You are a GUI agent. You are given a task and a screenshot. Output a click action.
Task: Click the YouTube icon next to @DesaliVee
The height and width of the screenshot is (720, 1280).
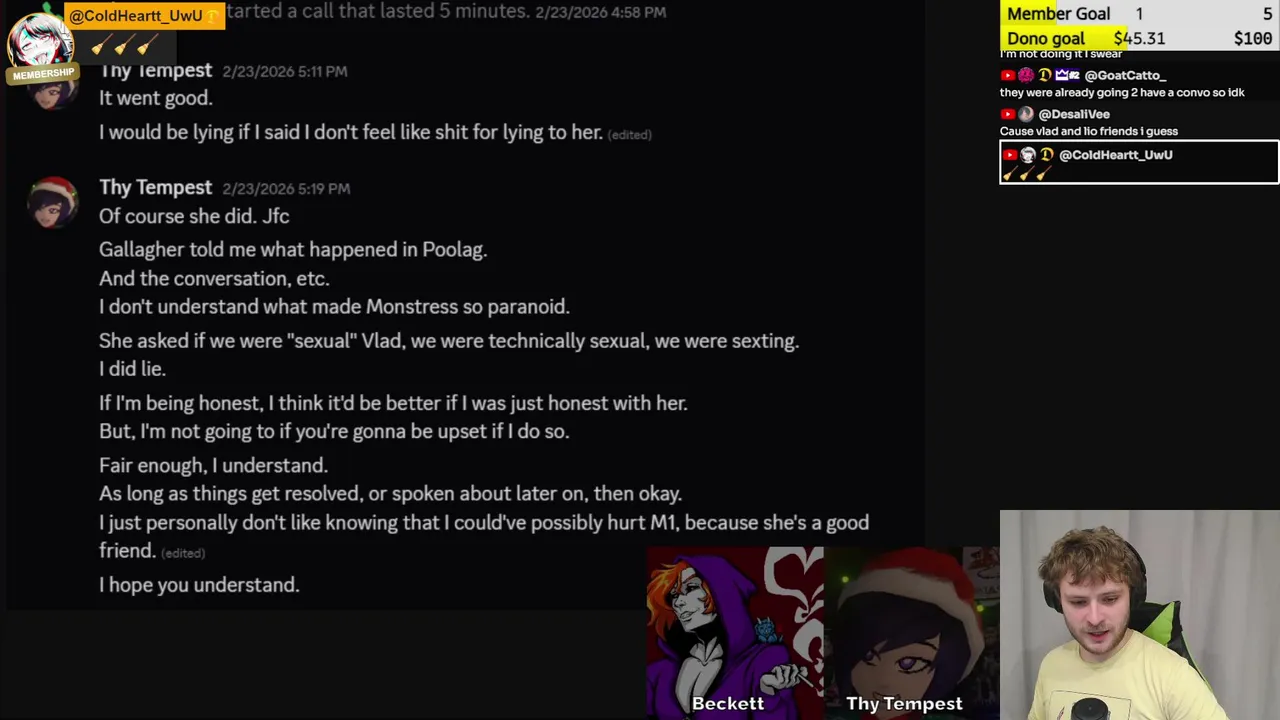[x=1008, y=114]
